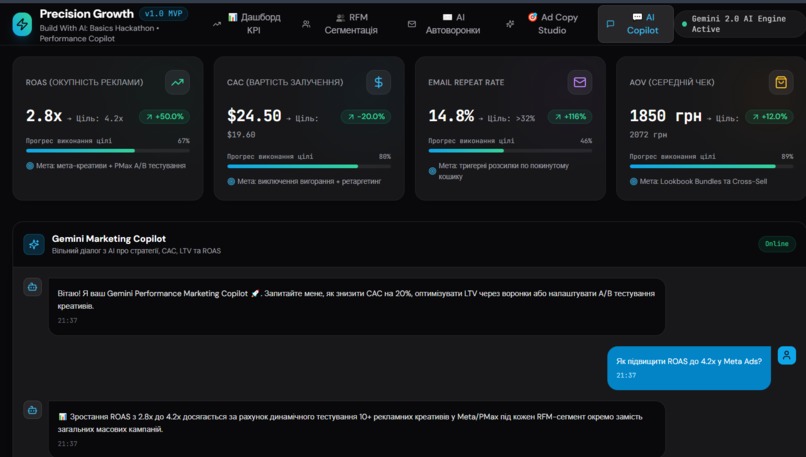Click the ROAS trending arrow icon

(x=177, y=82)
